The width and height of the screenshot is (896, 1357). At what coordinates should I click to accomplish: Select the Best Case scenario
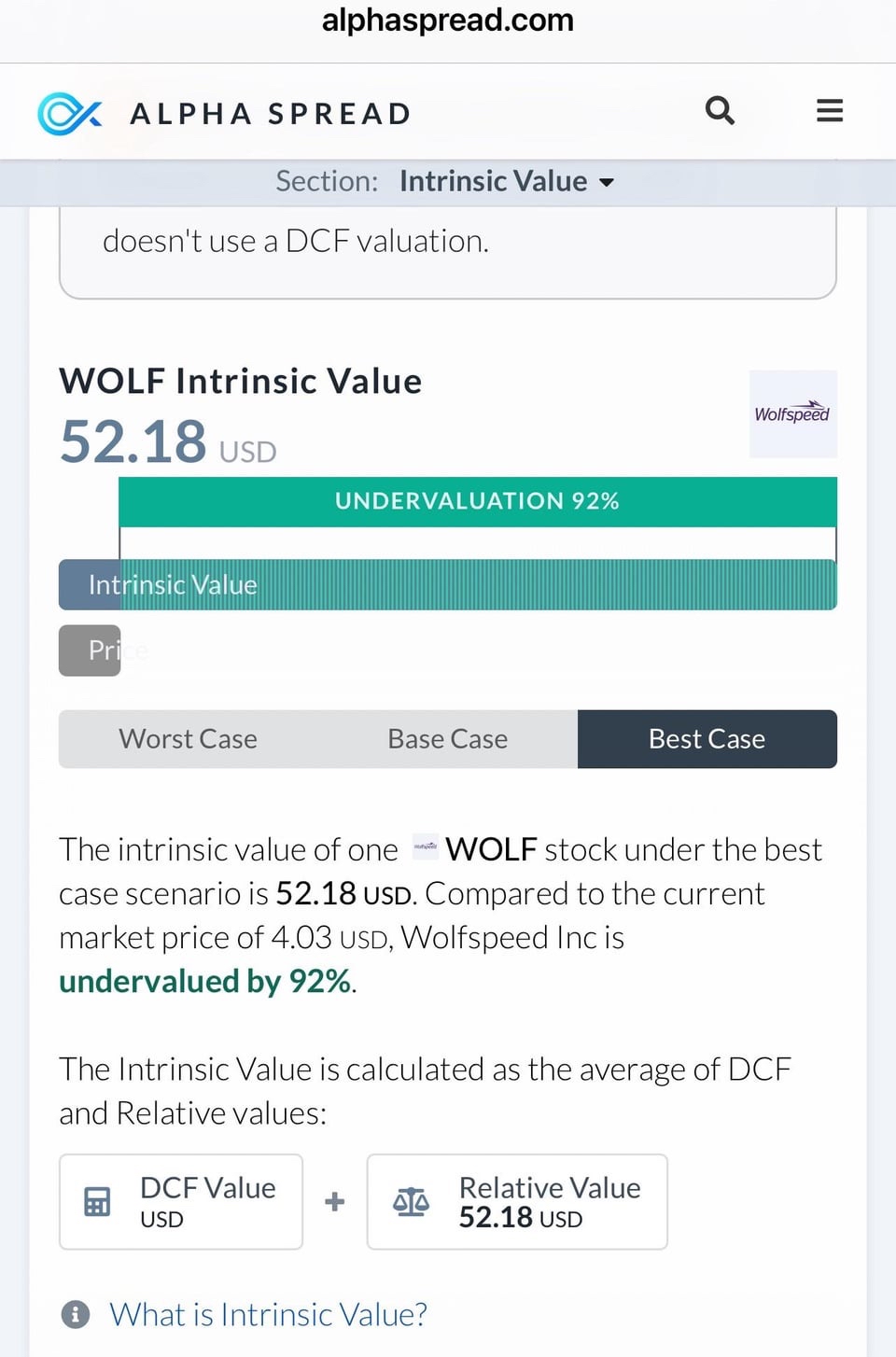coord(707,739)
